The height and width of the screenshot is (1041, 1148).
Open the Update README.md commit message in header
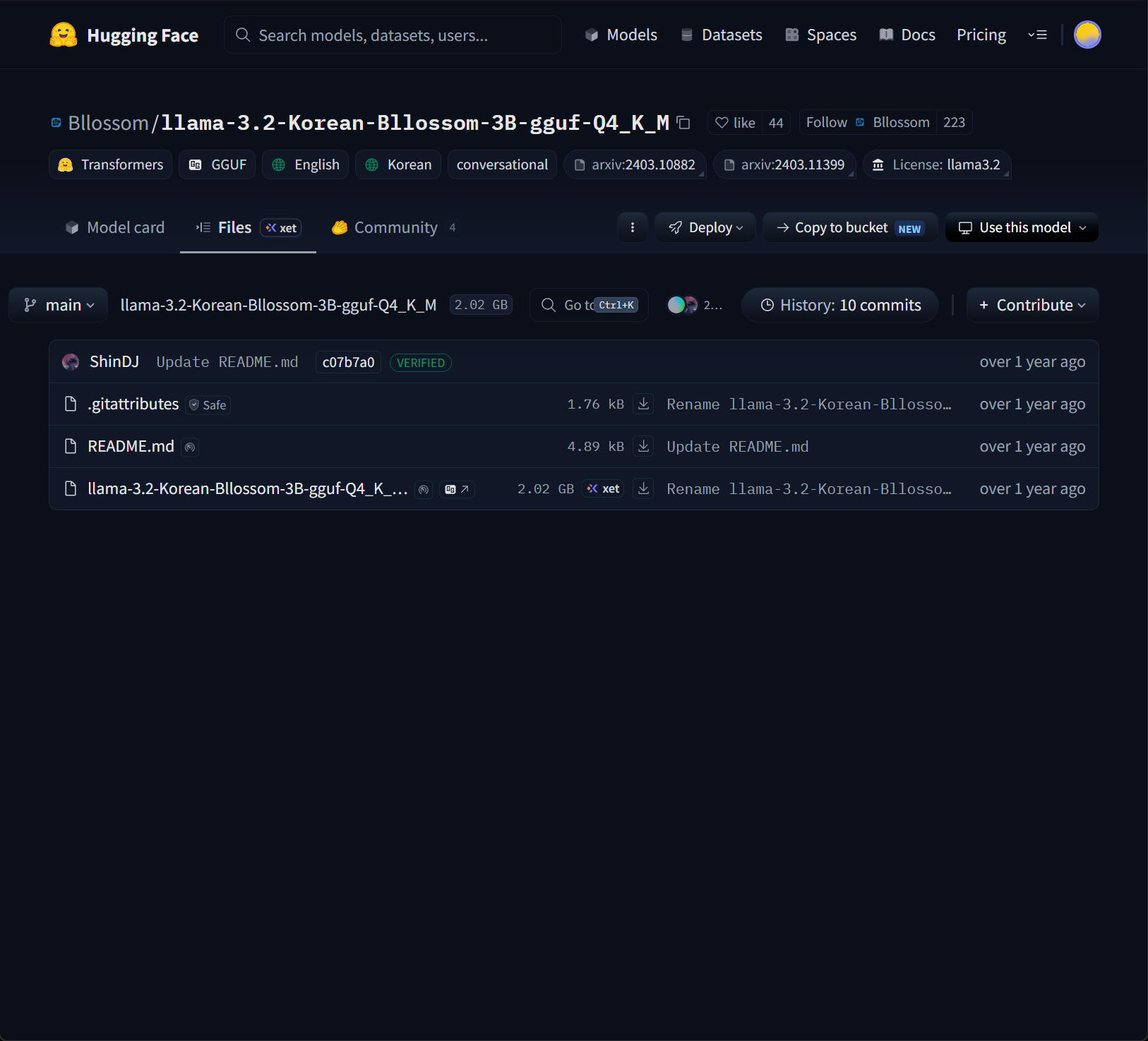(227, 362)
